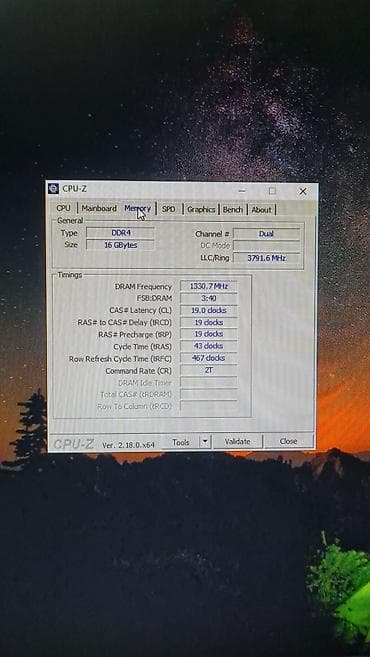Screen dimensions: 370x657
Task: Click the LLC/Ring value 3791.6 MHz
Action: coord(267,258)
